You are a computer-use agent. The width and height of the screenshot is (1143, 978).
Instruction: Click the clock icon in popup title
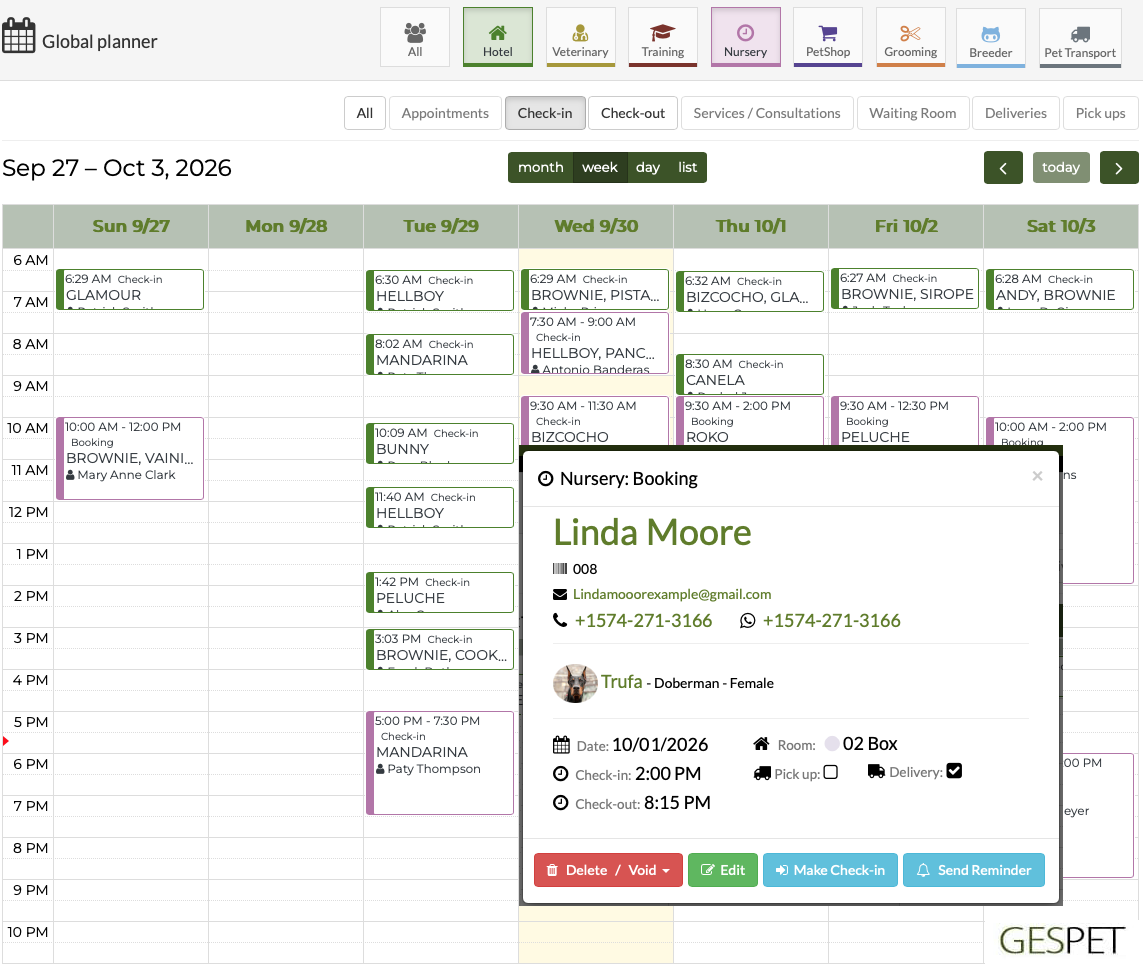click(545, 479)
